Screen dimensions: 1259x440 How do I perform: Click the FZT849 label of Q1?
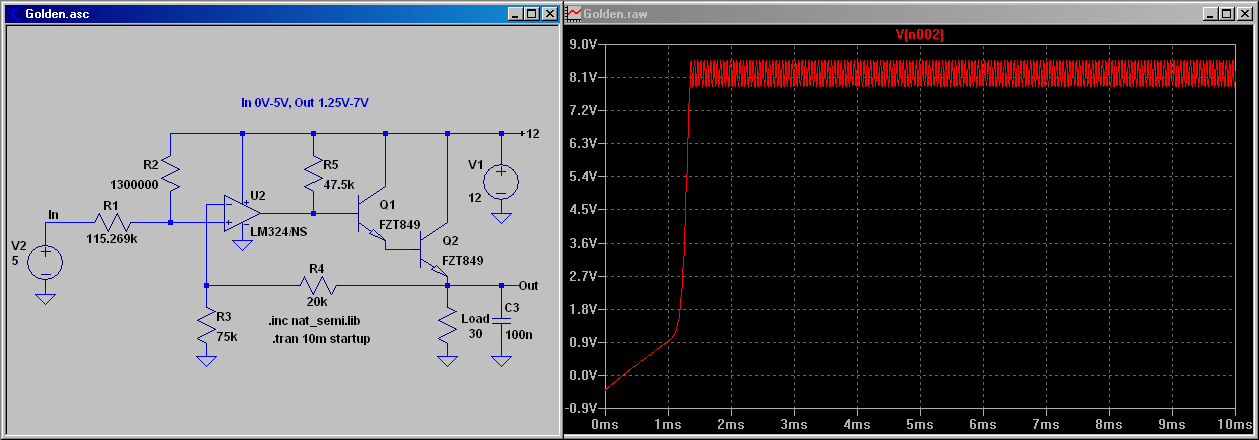[x=400, y=224]
